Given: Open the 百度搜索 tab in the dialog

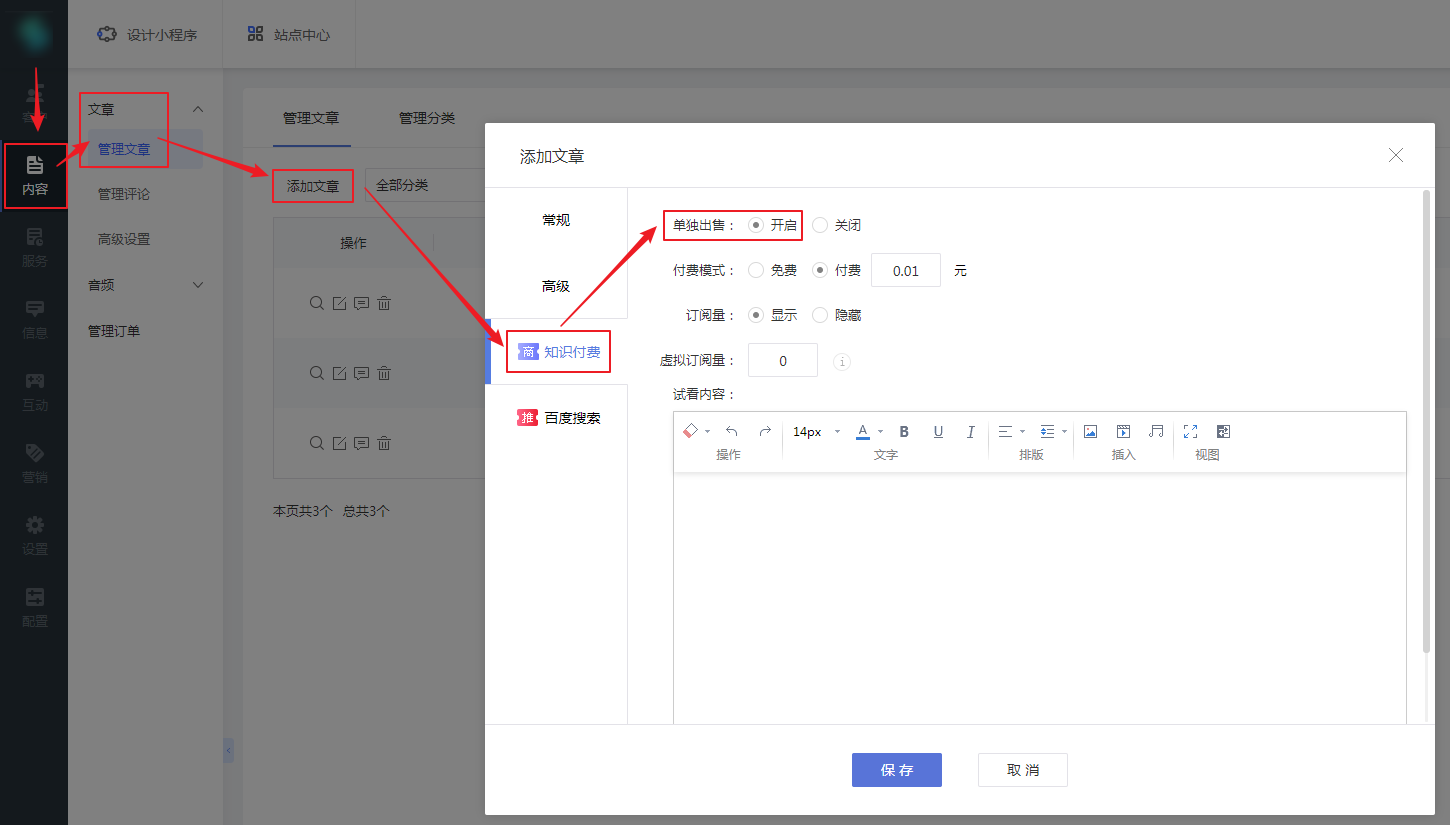Looking at the screenshot, I should 558,418.
